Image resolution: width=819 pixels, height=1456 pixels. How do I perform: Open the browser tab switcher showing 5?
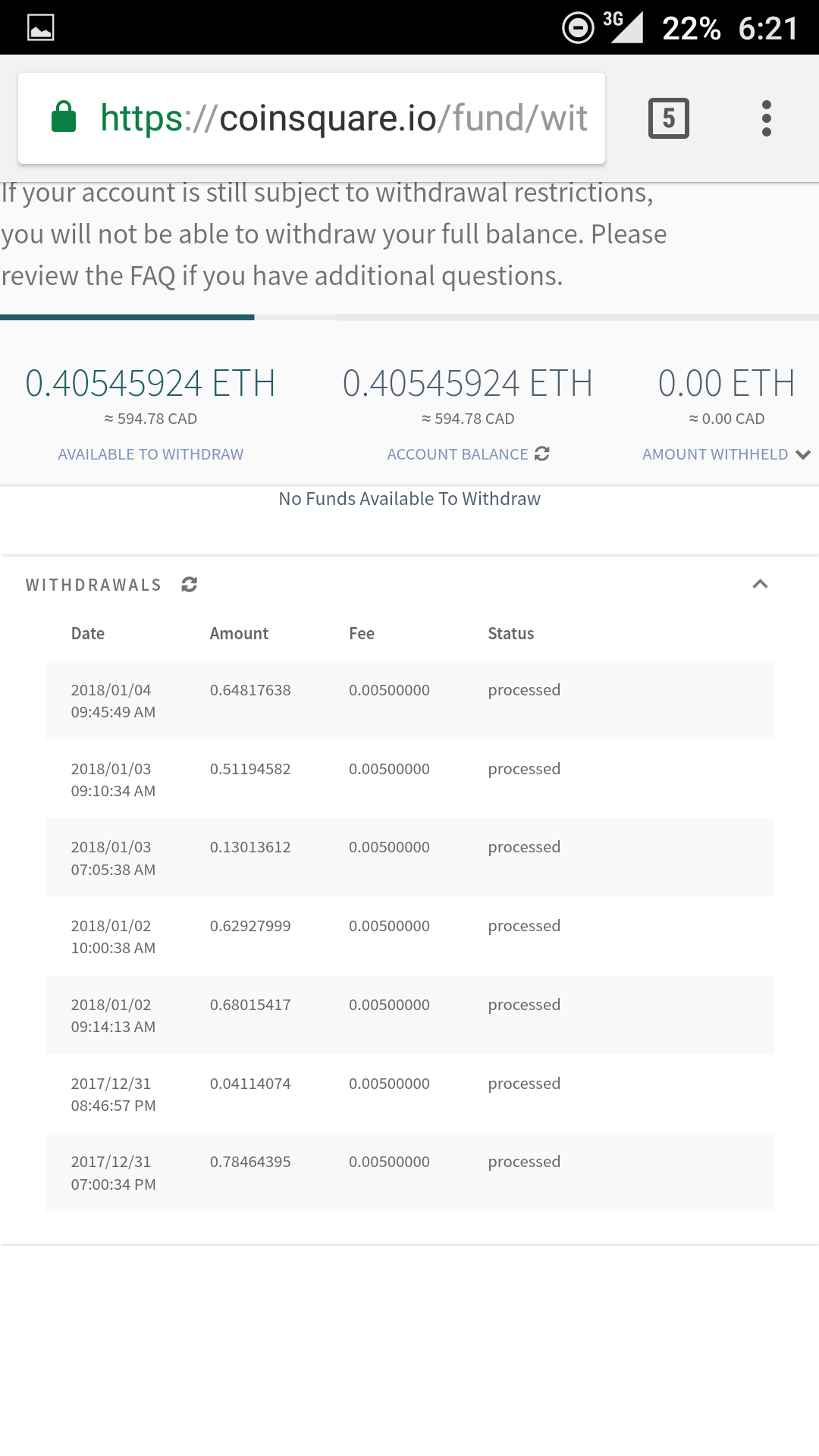(669, 118)
